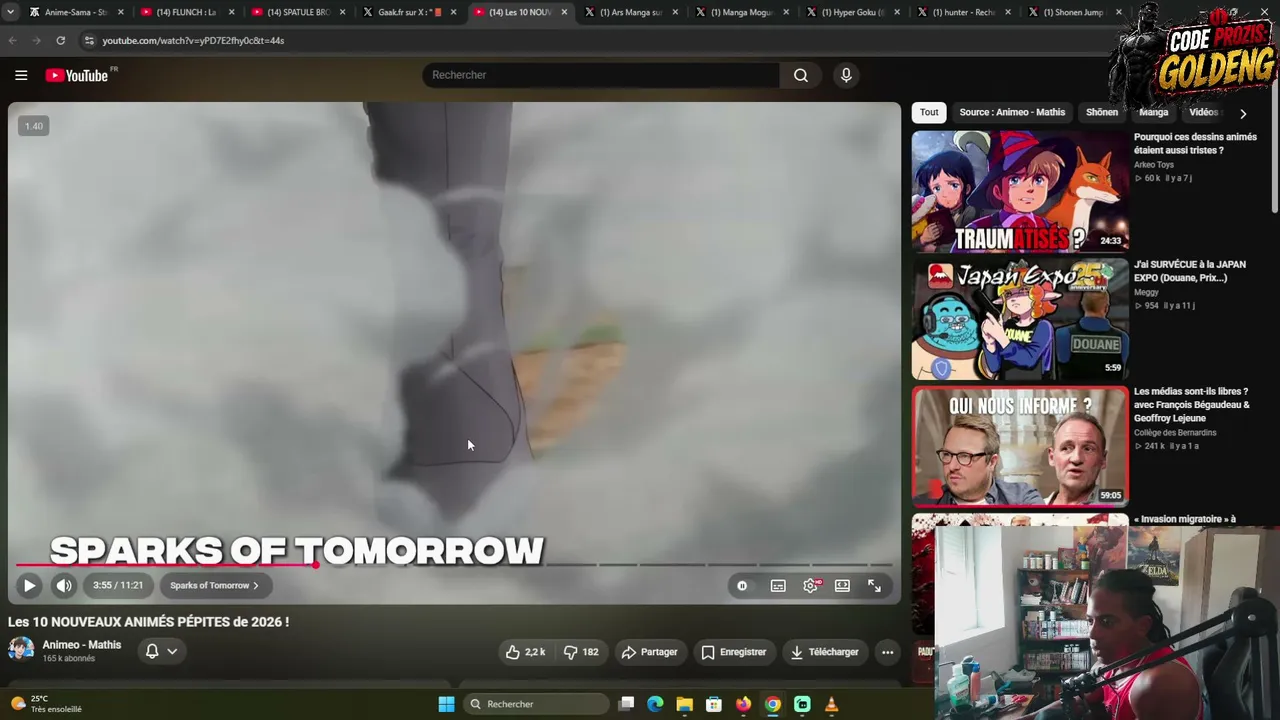Share the video with the Partager button

tap(650, 652)
